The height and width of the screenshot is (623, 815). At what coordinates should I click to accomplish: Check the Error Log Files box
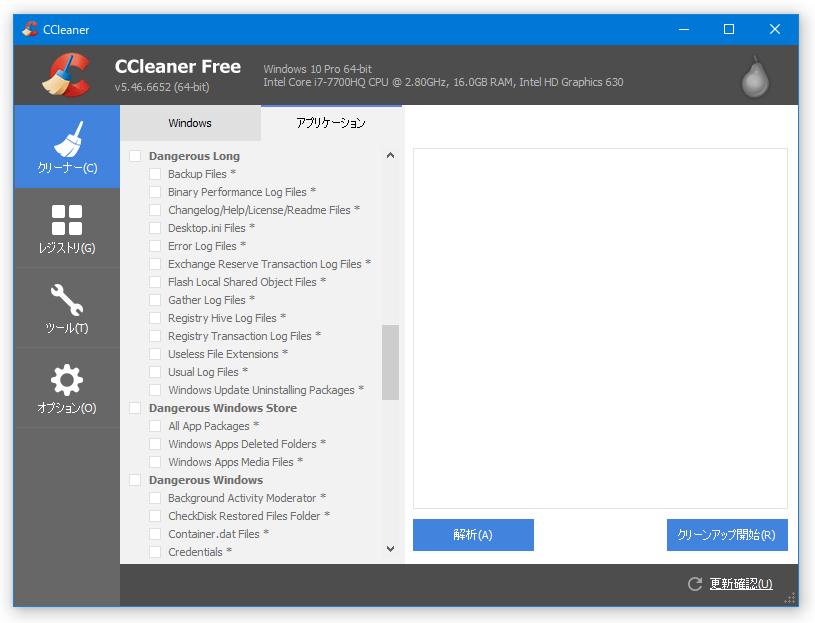tap(155, 246)
